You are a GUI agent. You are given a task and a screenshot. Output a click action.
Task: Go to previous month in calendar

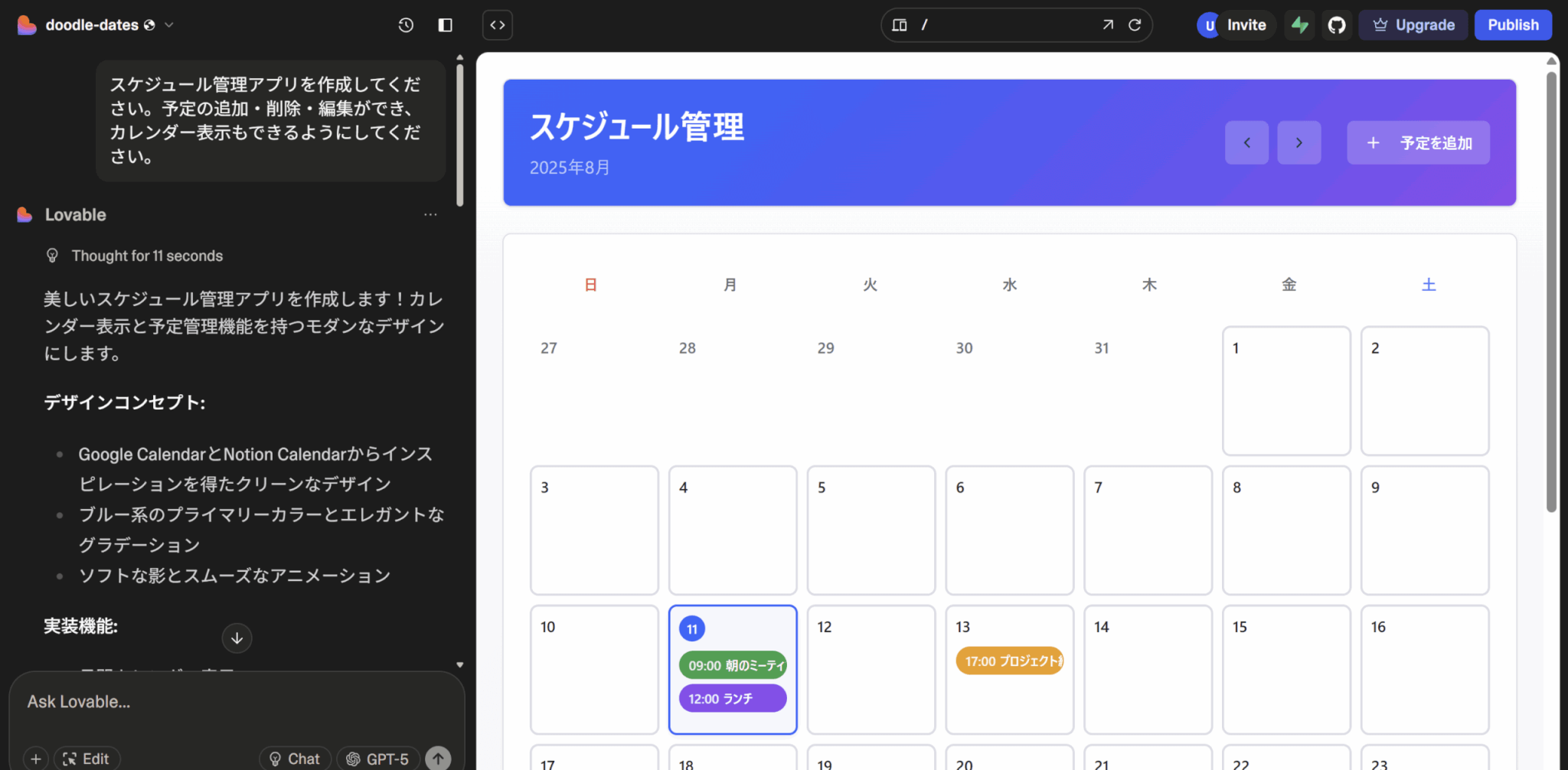(x=1246, y=142)
